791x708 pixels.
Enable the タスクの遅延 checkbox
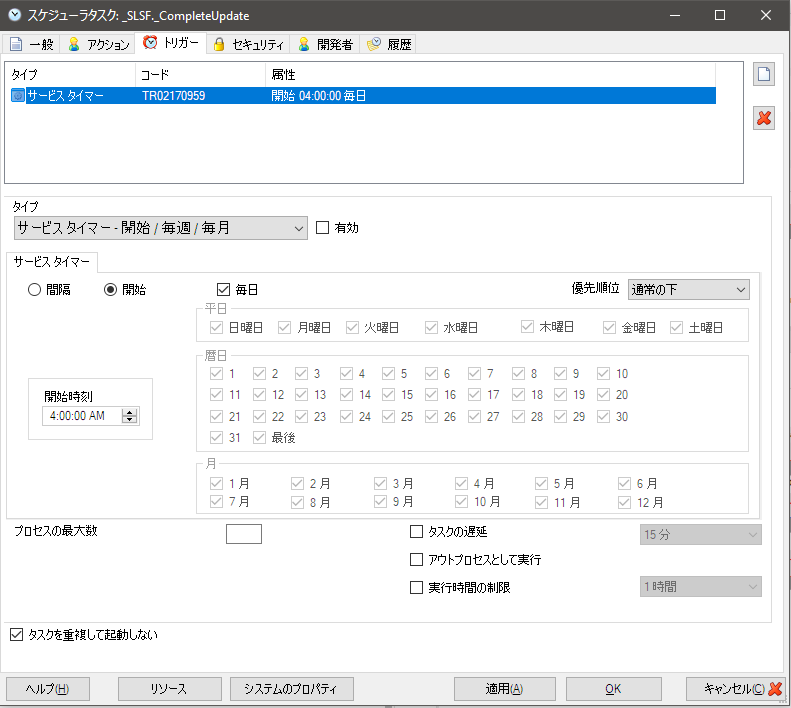416,531
